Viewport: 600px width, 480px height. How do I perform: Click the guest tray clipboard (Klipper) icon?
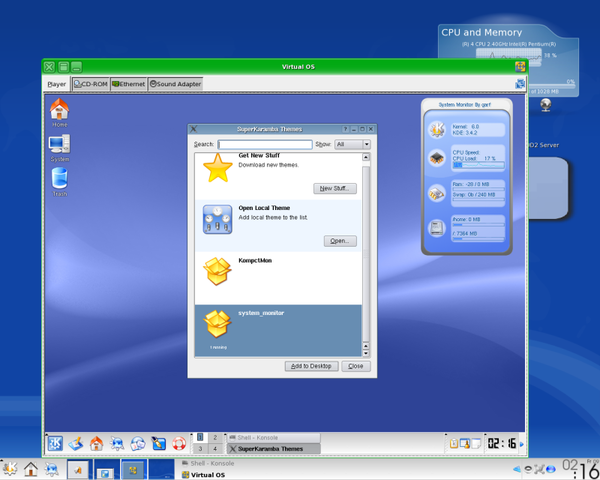click(x=454, y=444)
